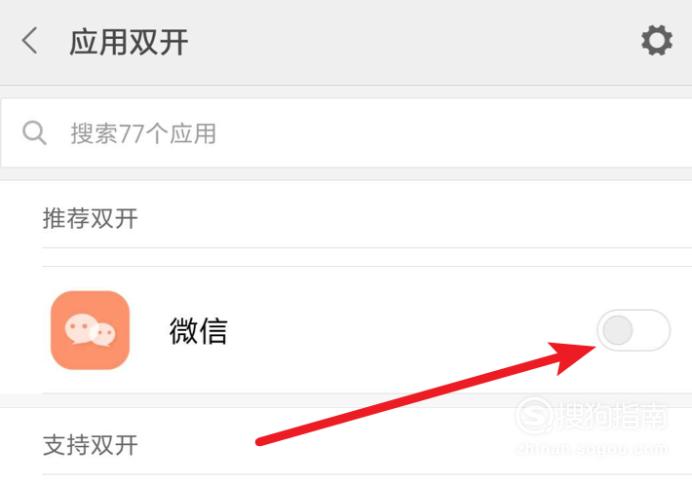The height and width of the screenshot is (483, 692).
Task: Tap the orange WeChat app icon
Action: point(90,330)
